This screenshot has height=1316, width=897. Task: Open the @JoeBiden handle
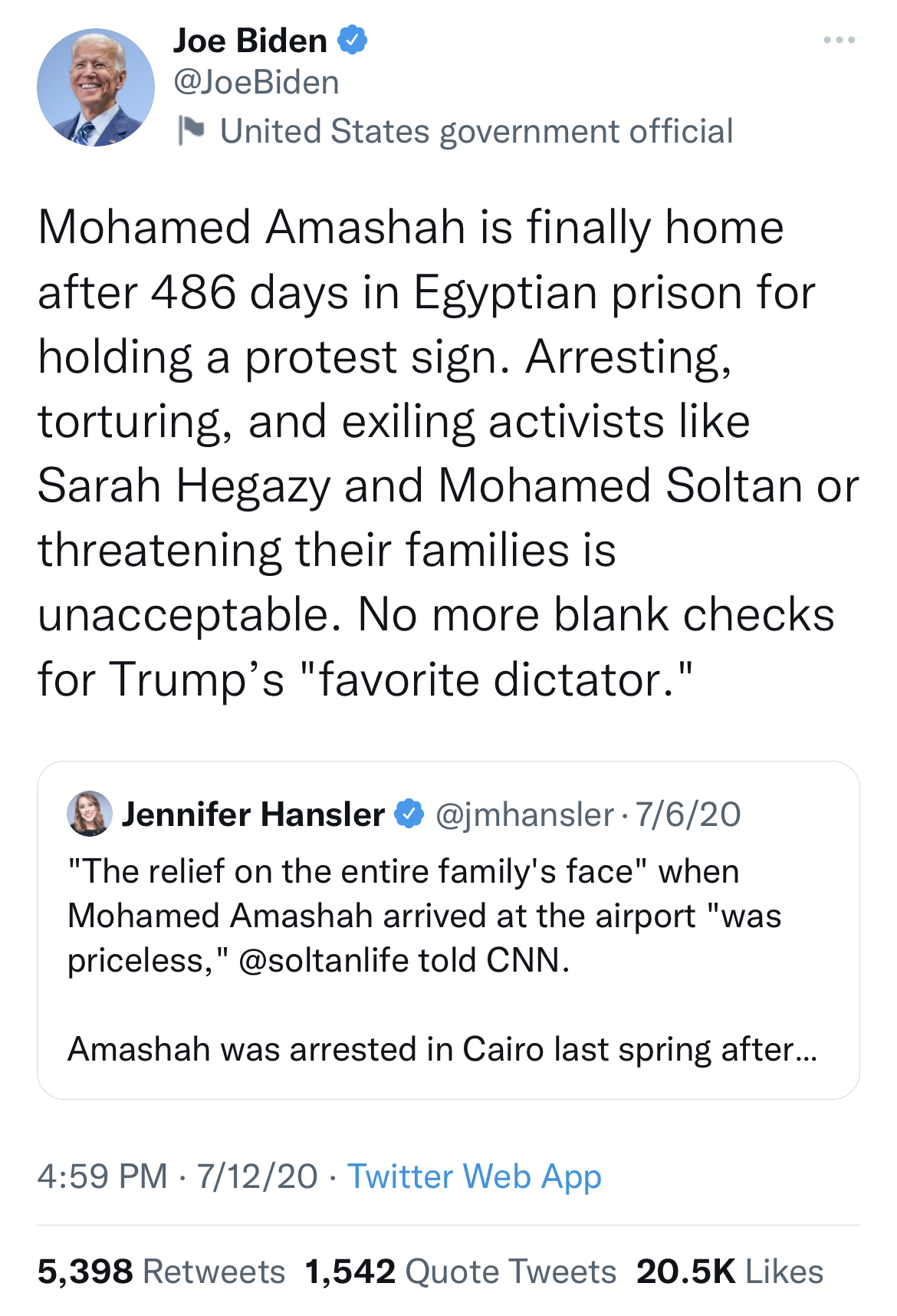[256, 83]
